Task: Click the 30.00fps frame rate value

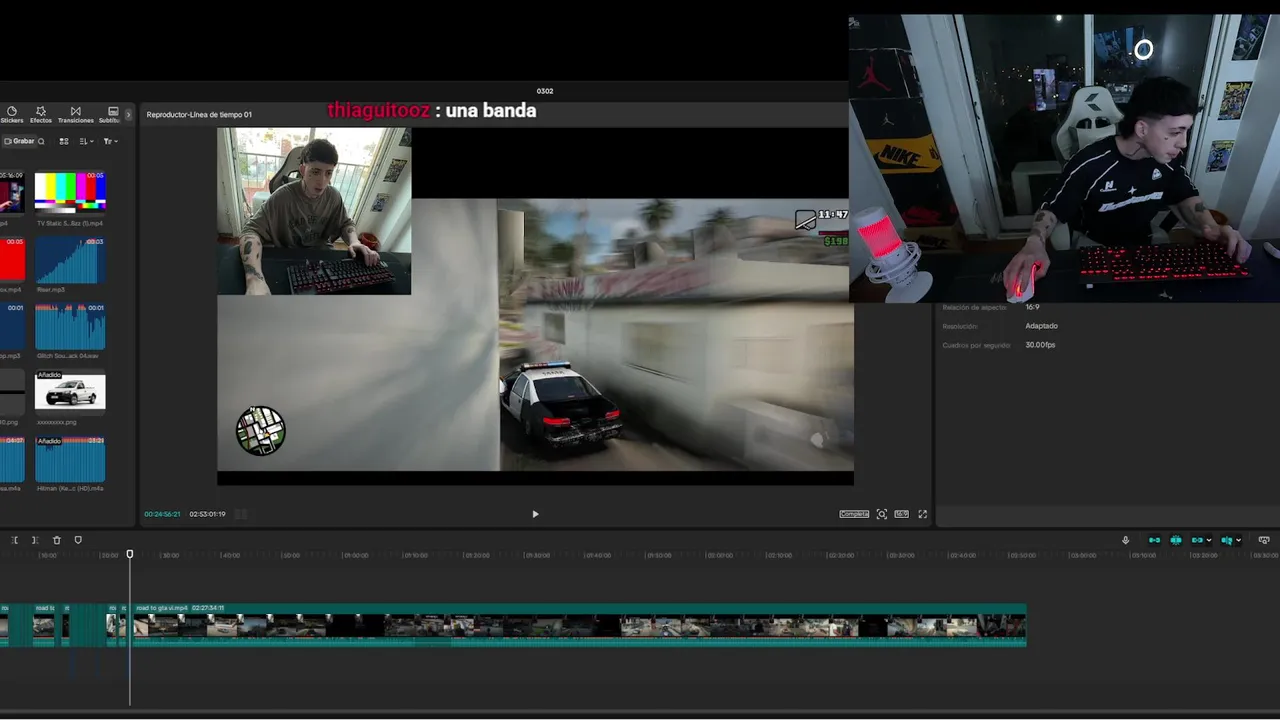Action: (1040, 345)
